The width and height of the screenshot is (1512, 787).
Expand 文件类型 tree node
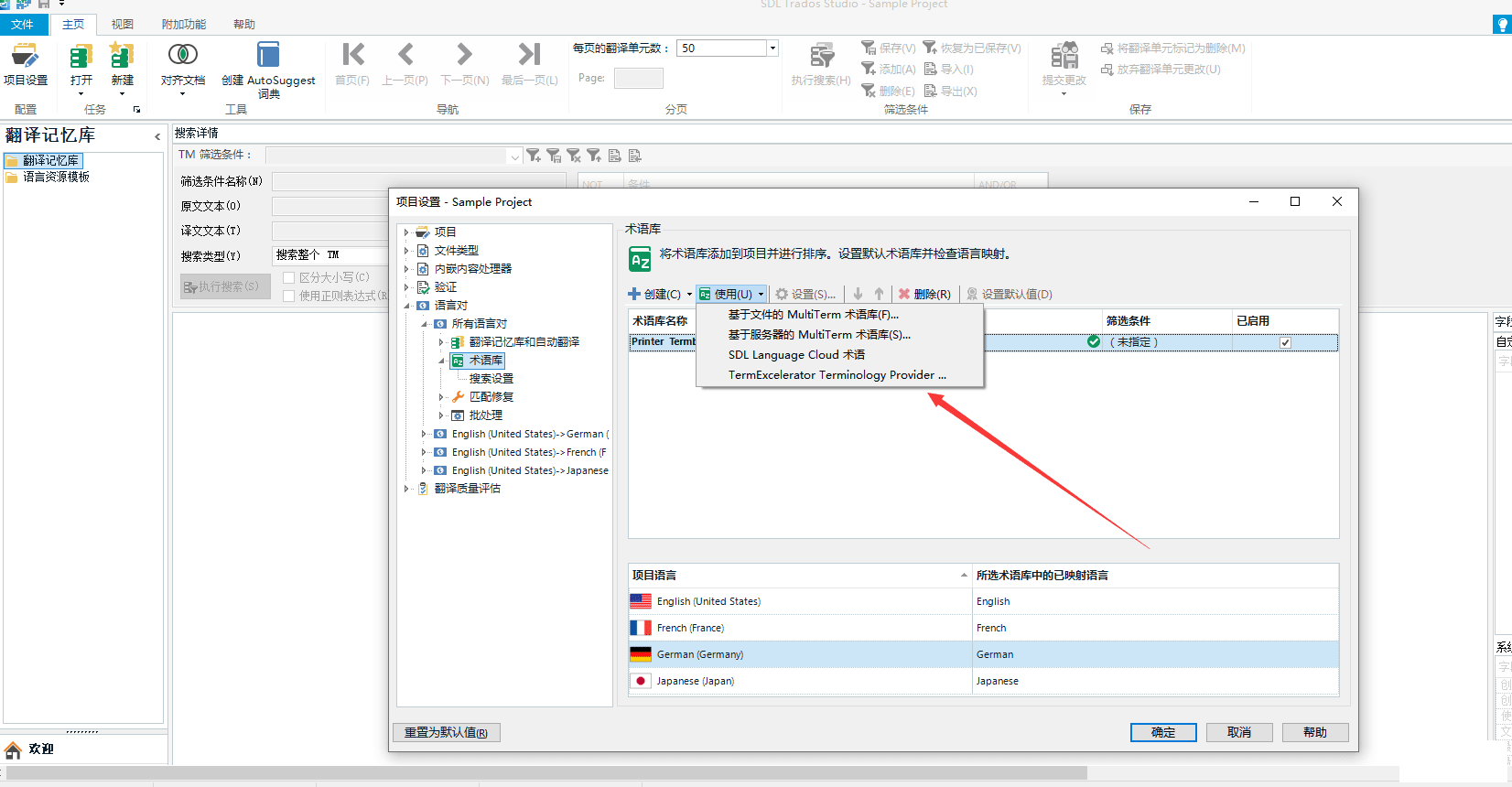[x=406, y=251]
